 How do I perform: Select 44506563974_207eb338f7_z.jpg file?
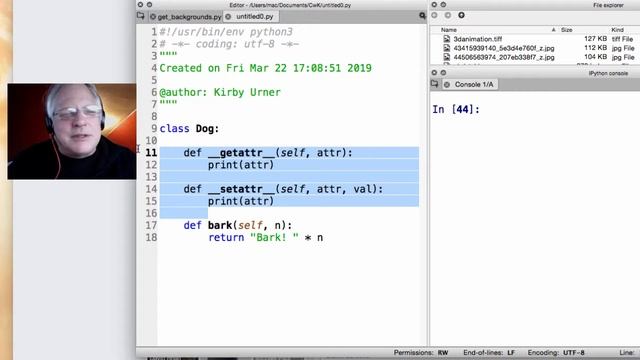click(504, 57)
